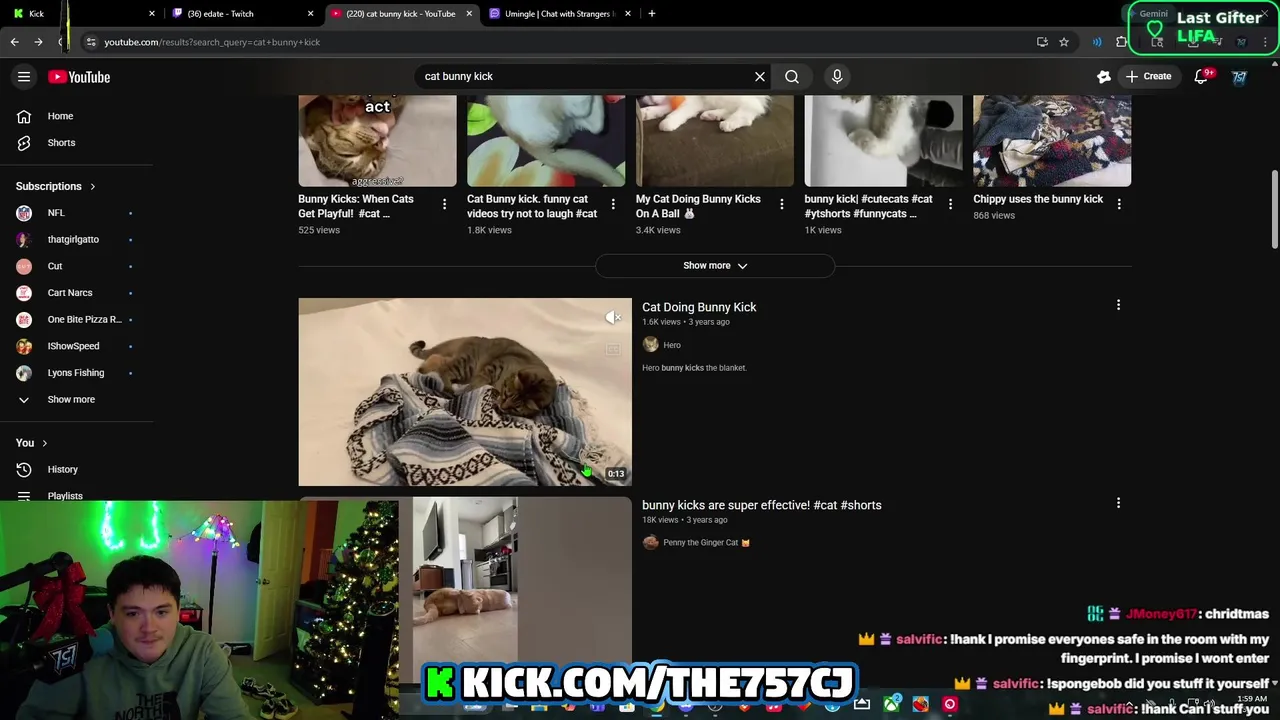Open the Playlists icon in sidebar
The image size is (1280, 720).
pyautogui.click(x=24, y=496)
